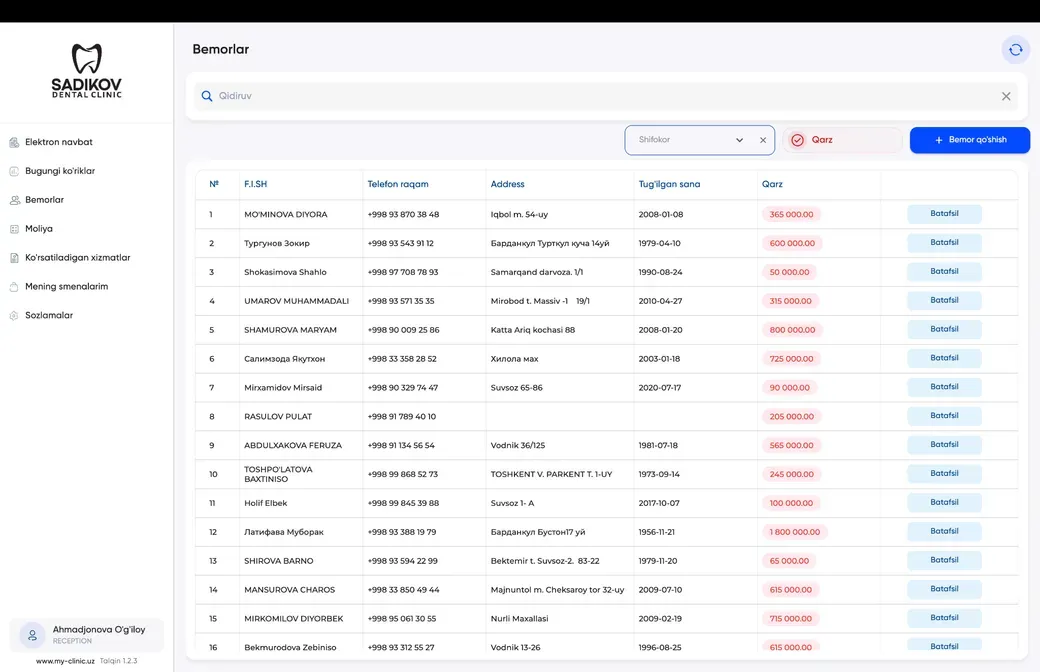This screenshot has width=1040, height=672.
Task: Open Batafsil for MO'MINOVA DIYORA
Action: point(944,214)
